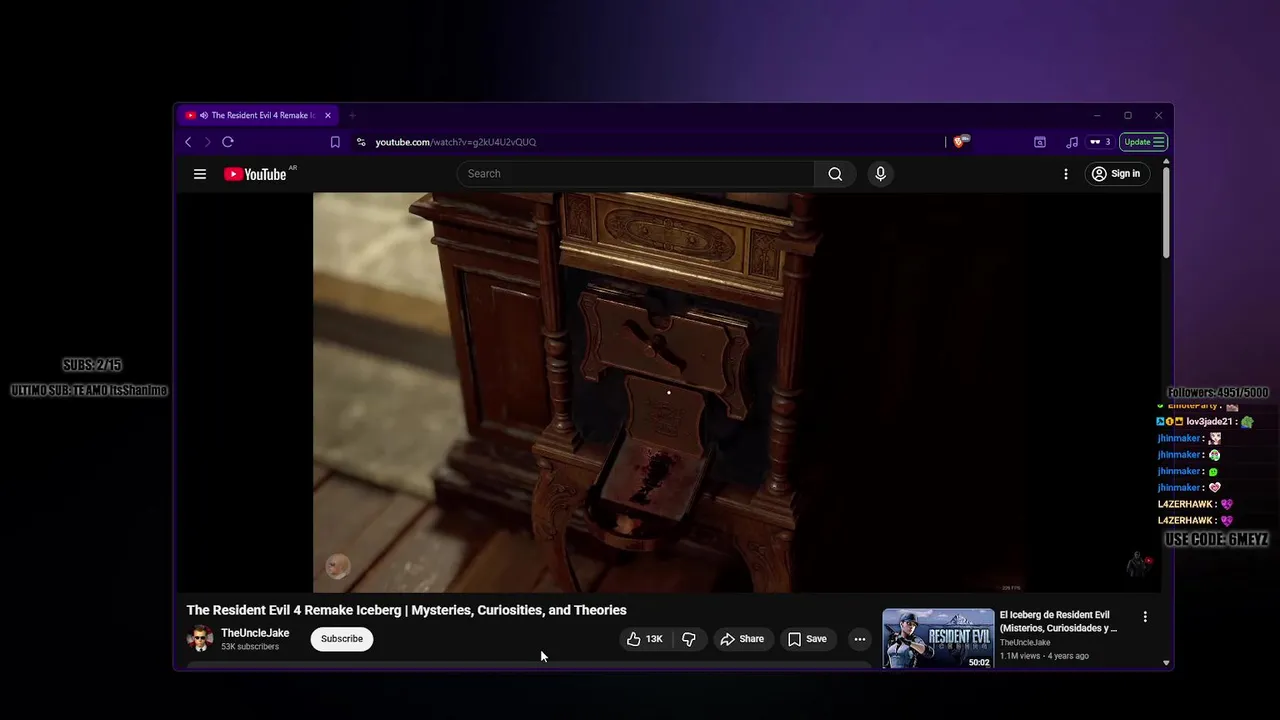Open the YouTube guide hamburger menu
1280x720 pixels.
pyautogui.click(x=200, y=174)
